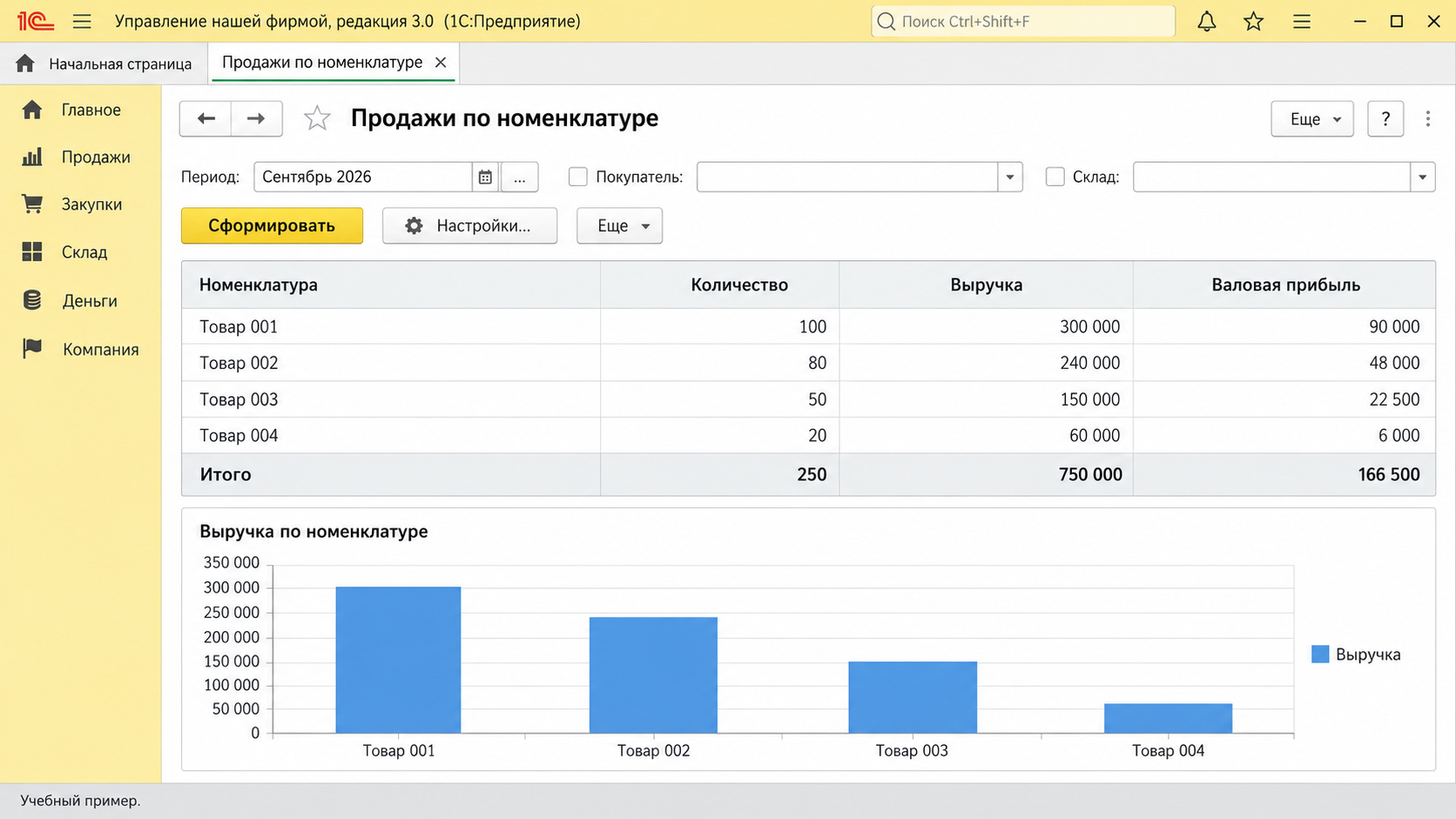1456x819 pixels.
Task: Go forward with the right arrow button
Action: 256,118
